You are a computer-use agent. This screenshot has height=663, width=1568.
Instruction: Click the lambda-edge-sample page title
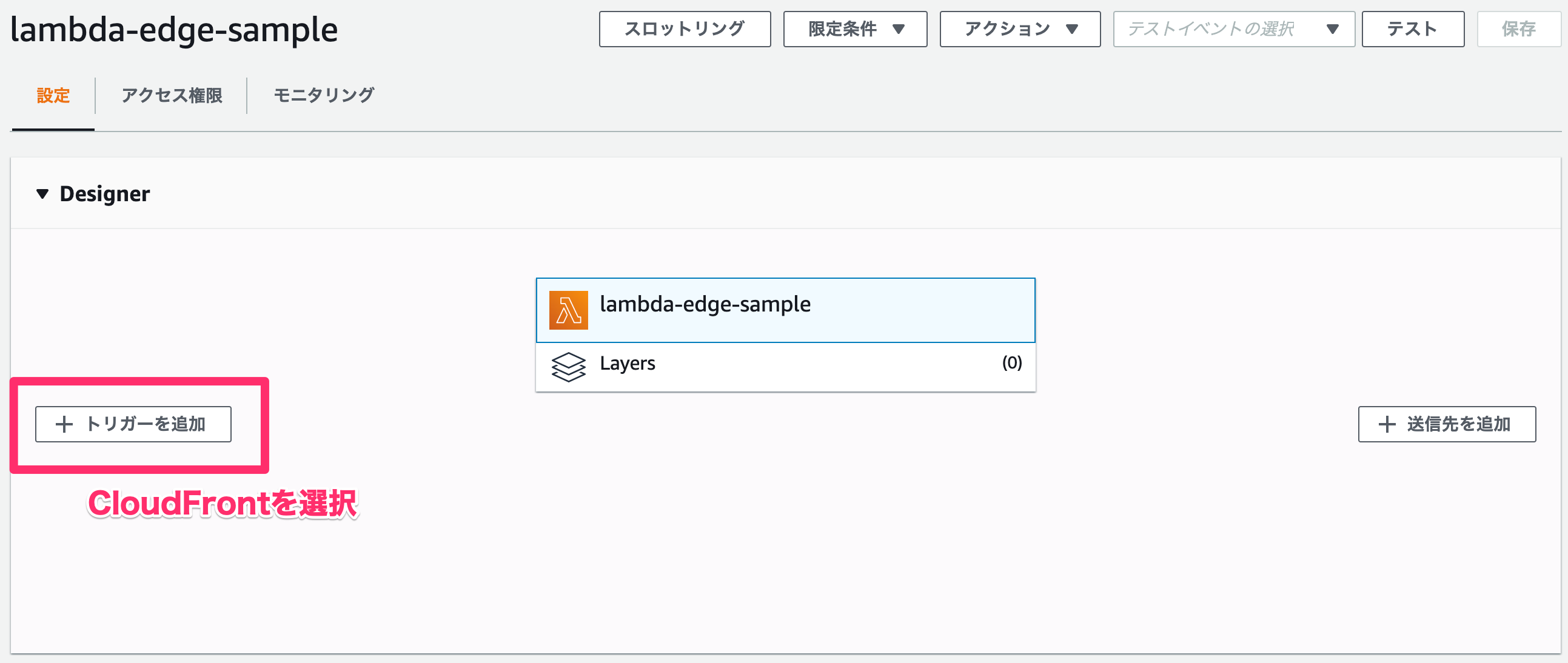175,29
